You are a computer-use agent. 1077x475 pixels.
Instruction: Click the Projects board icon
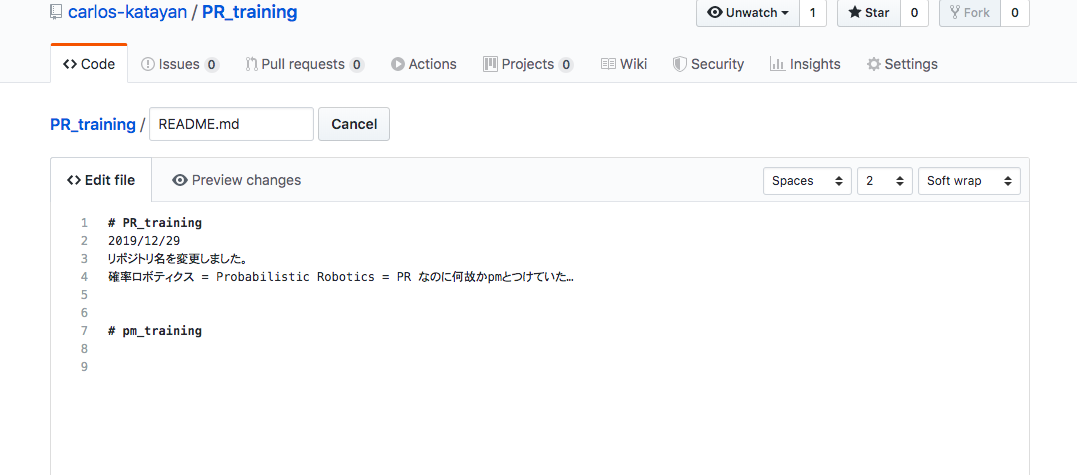tap(490, 64)
